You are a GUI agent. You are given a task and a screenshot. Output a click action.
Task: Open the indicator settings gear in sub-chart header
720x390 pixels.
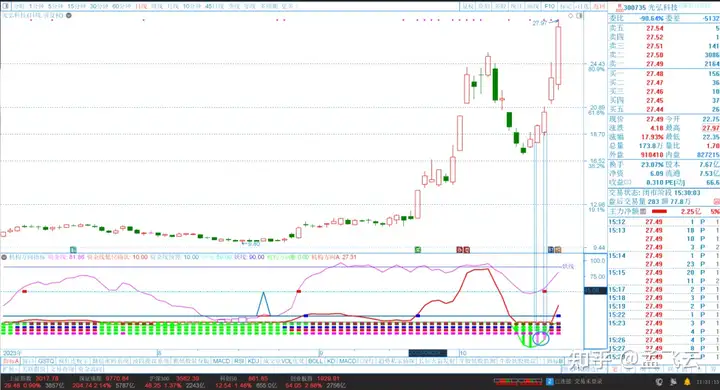[x=4, y=257]
